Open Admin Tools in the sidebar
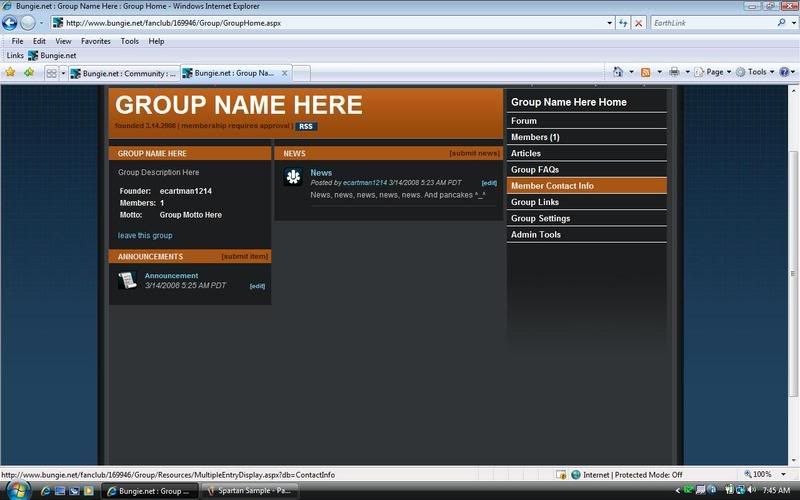Screen dimensions: 800x500 tap(536, 234)
